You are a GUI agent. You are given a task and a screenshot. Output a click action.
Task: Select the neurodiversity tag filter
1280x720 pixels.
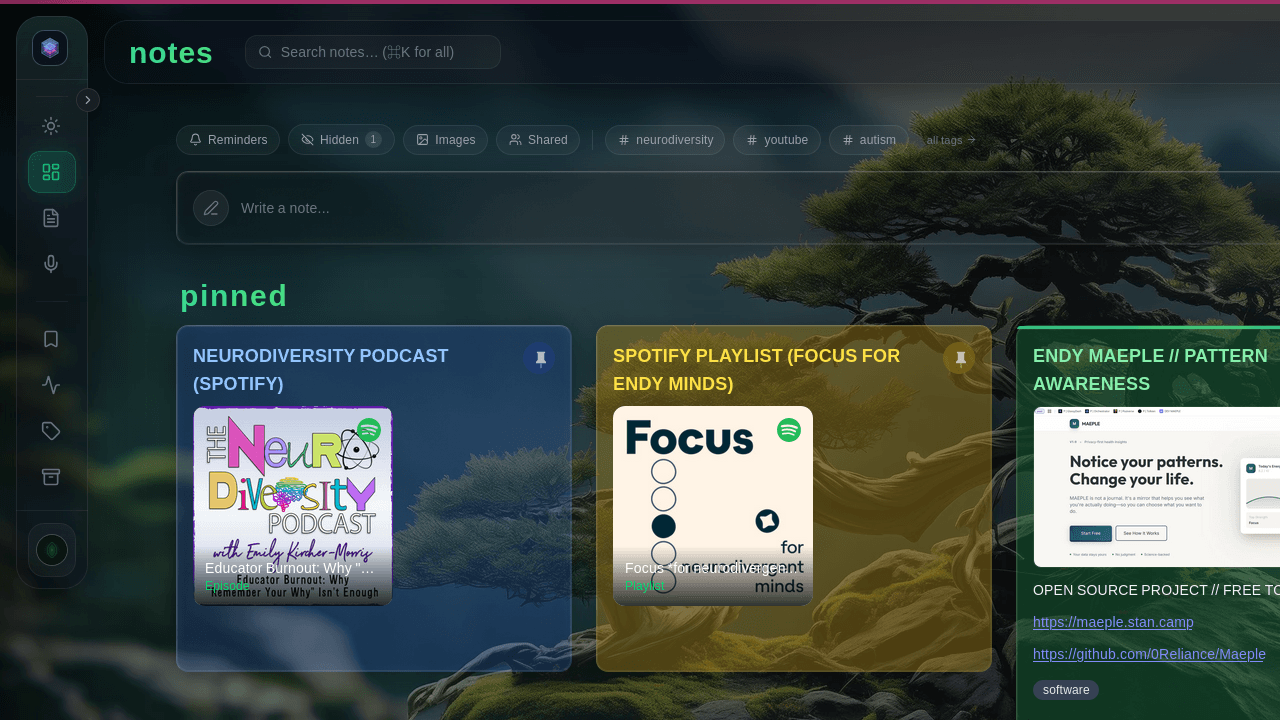[x=665, y=140]
